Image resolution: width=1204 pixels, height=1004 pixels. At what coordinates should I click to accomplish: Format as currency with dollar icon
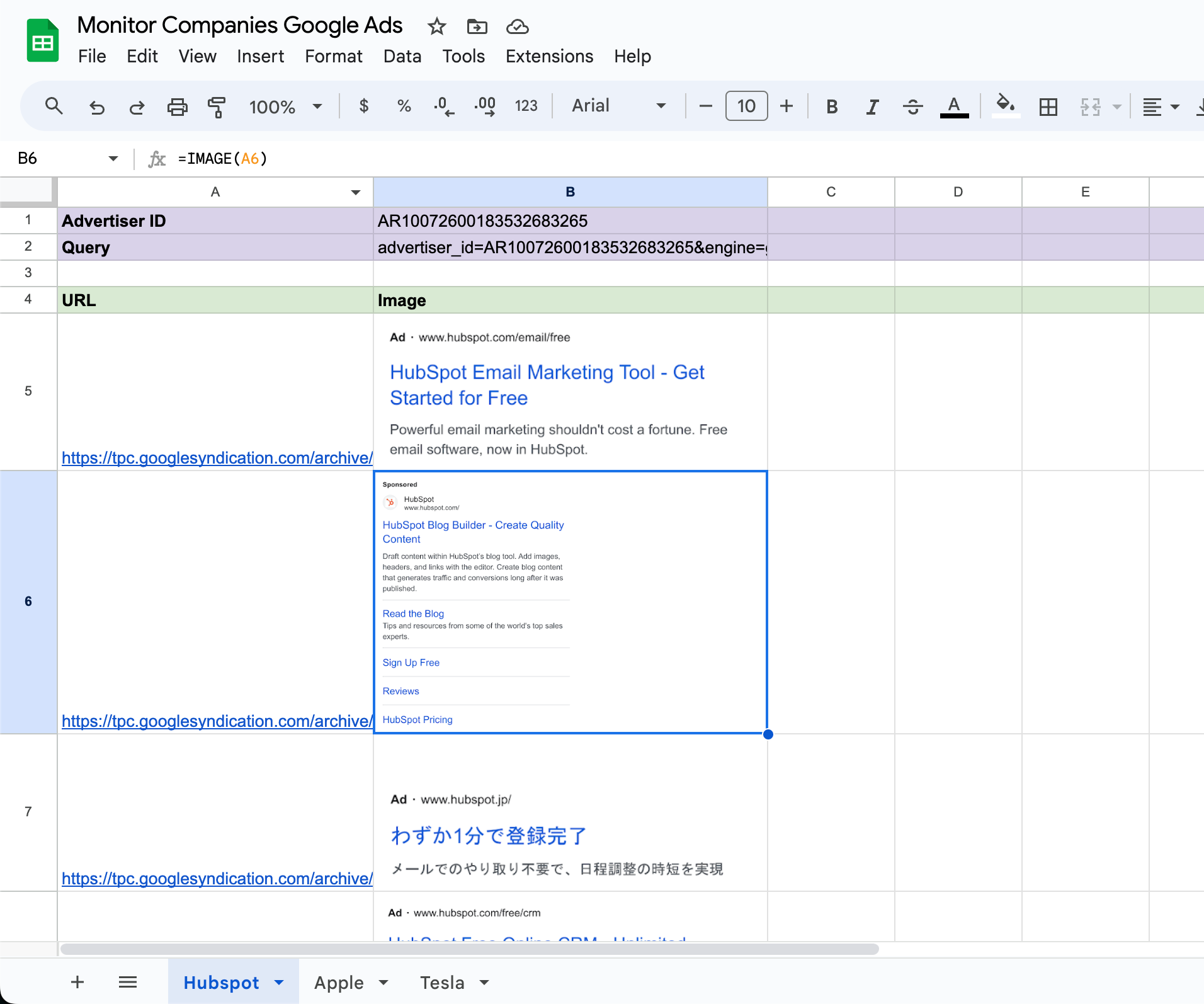(363, 106)
